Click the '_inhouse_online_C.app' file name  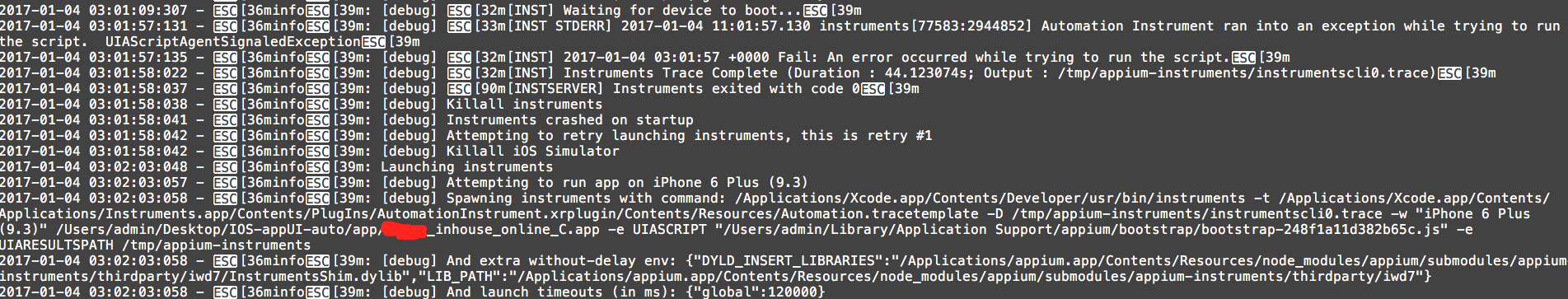click(x=513, y=230)
